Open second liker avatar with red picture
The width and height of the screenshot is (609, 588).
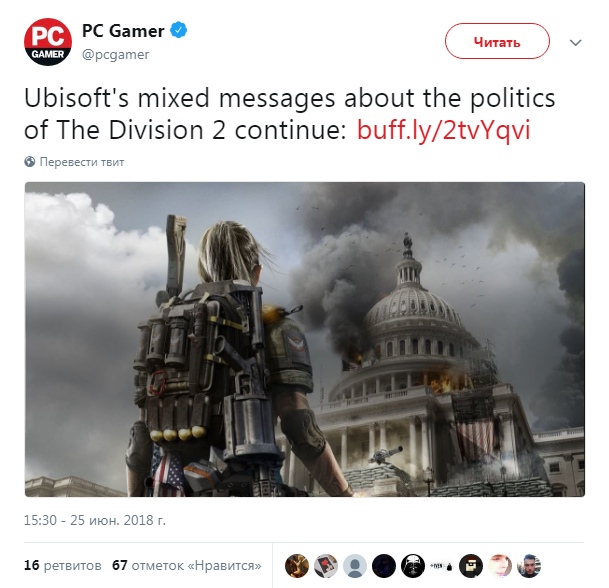click(326, 566)
